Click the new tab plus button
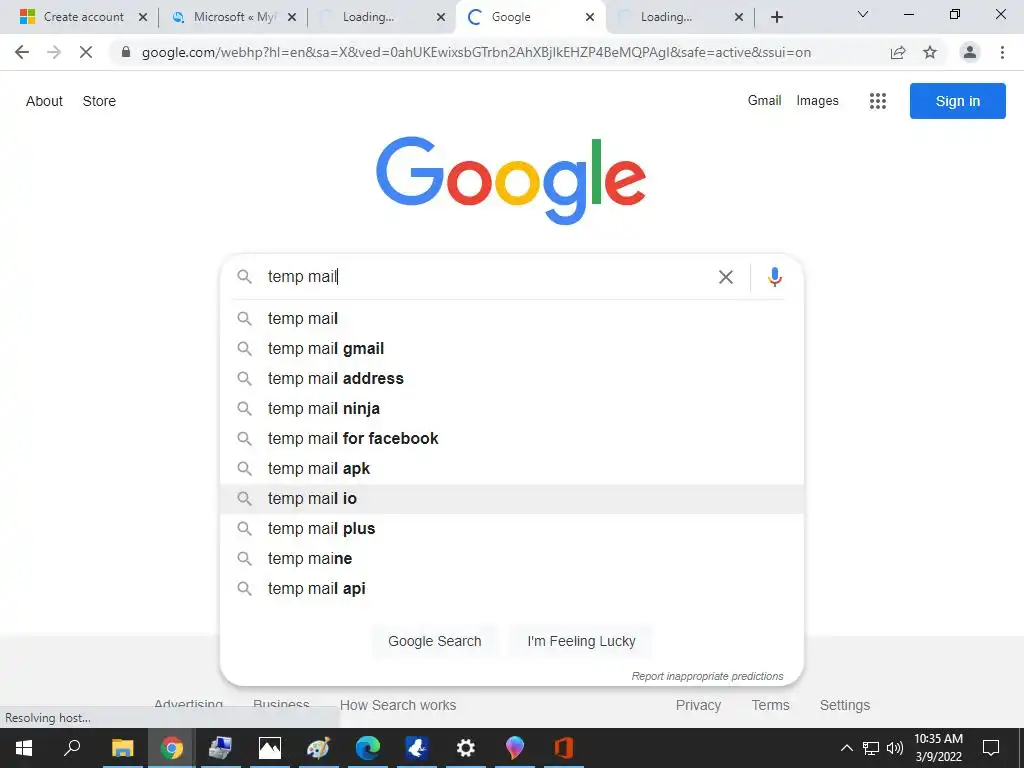1024x768 pixels. click(x=777, y=17)
